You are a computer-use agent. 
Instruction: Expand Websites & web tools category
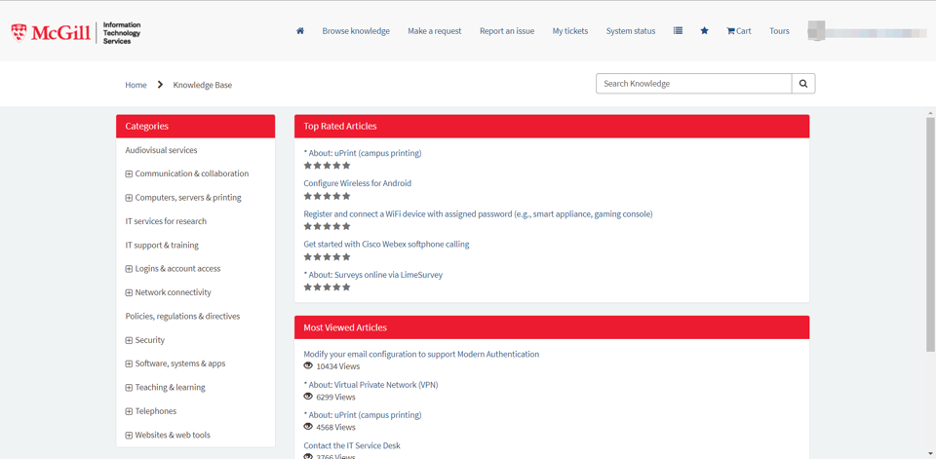[x=128, y=435]
